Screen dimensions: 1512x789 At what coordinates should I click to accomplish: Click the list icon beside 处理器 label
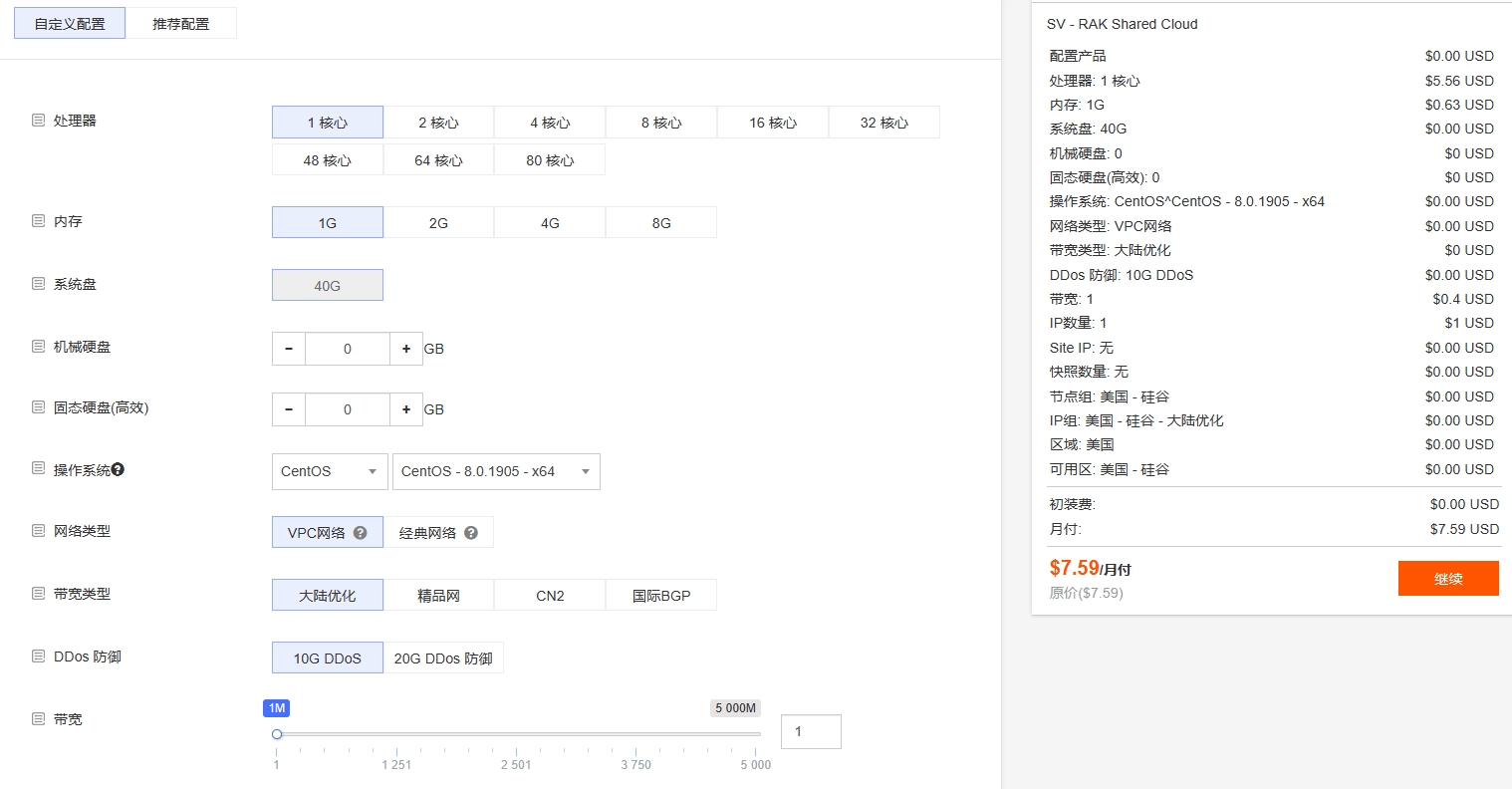(38, 120)
